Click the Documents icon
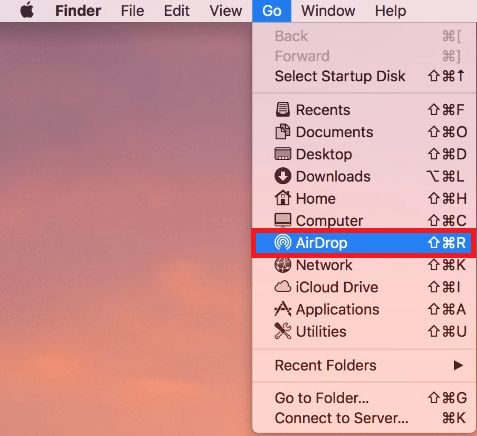 (283, 132)
